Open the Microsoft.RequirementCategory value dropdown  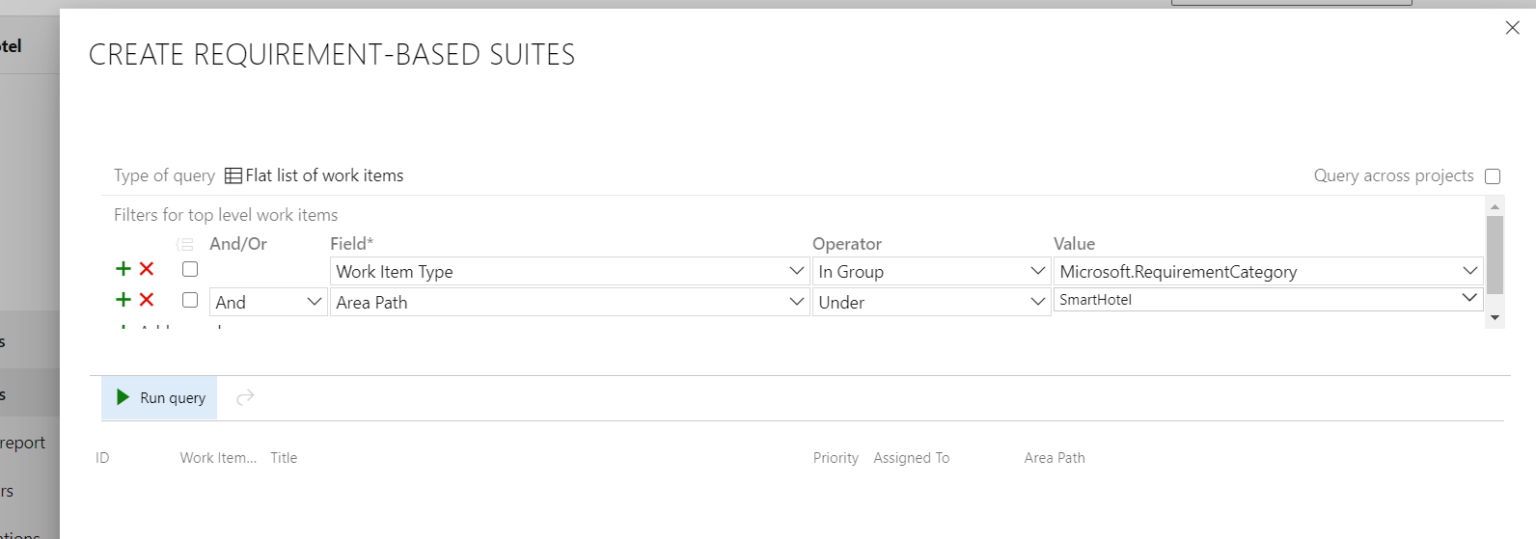point(1268,271)
